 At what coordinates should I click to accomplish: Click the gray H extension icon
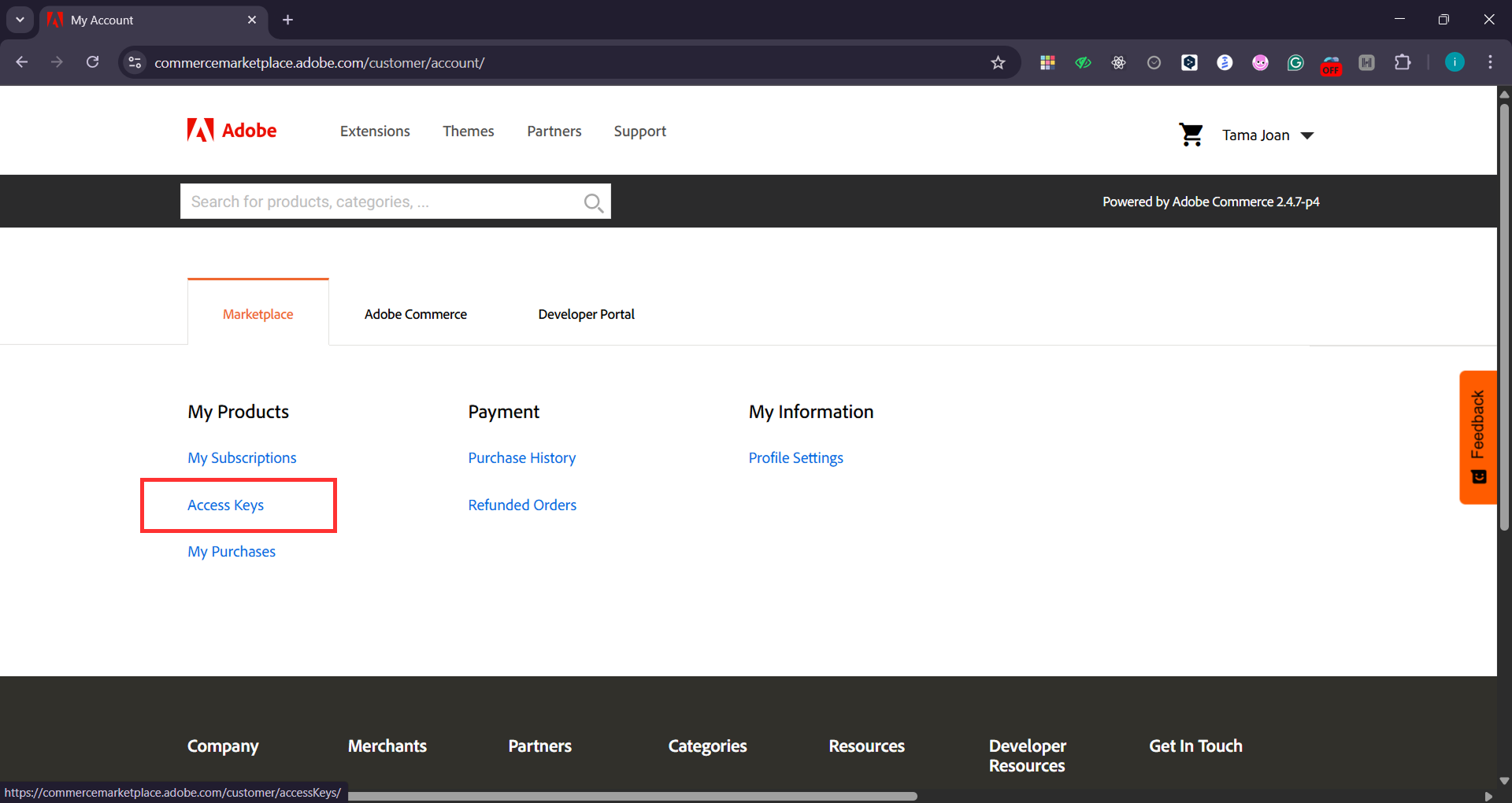point(1366,62)
